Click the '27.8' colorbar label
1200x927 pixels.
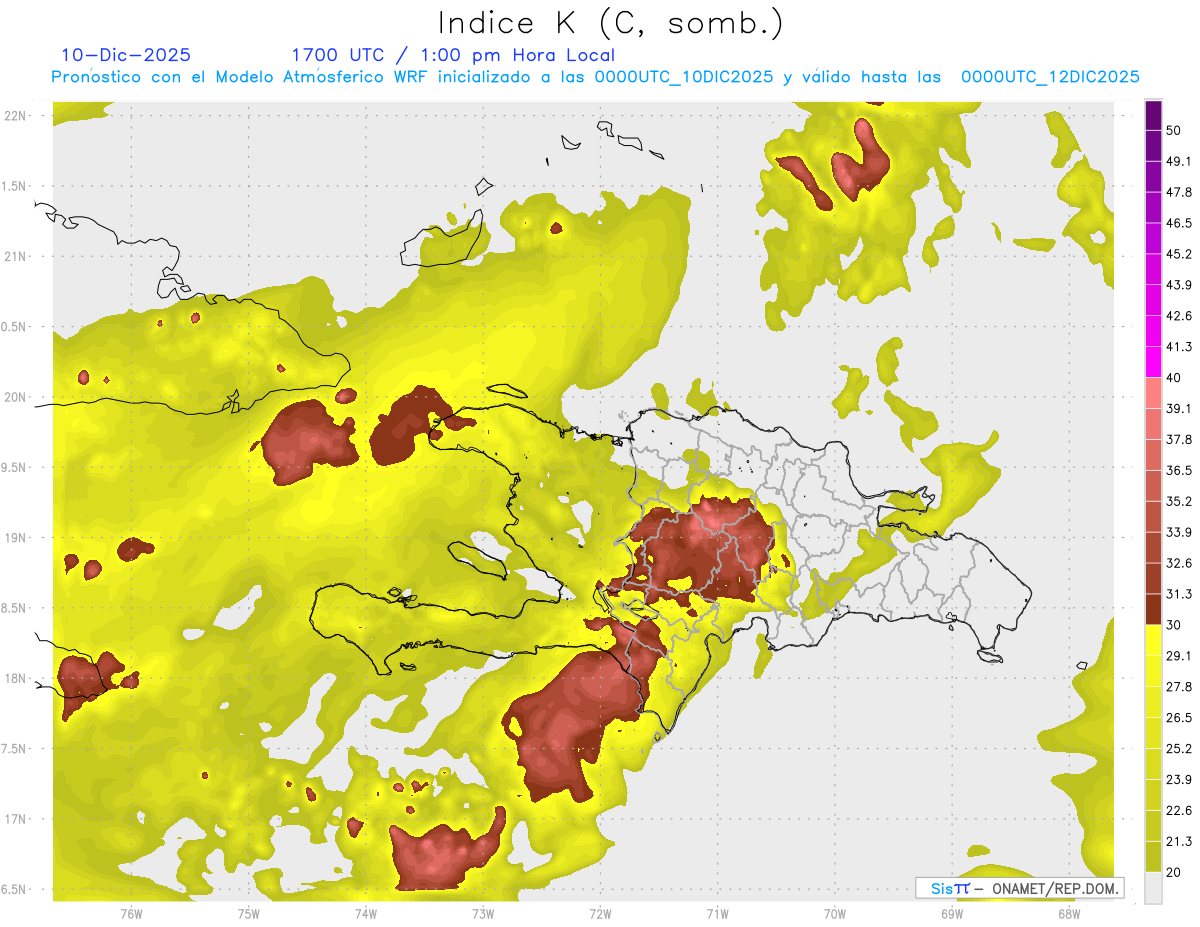click(1179, 686)
